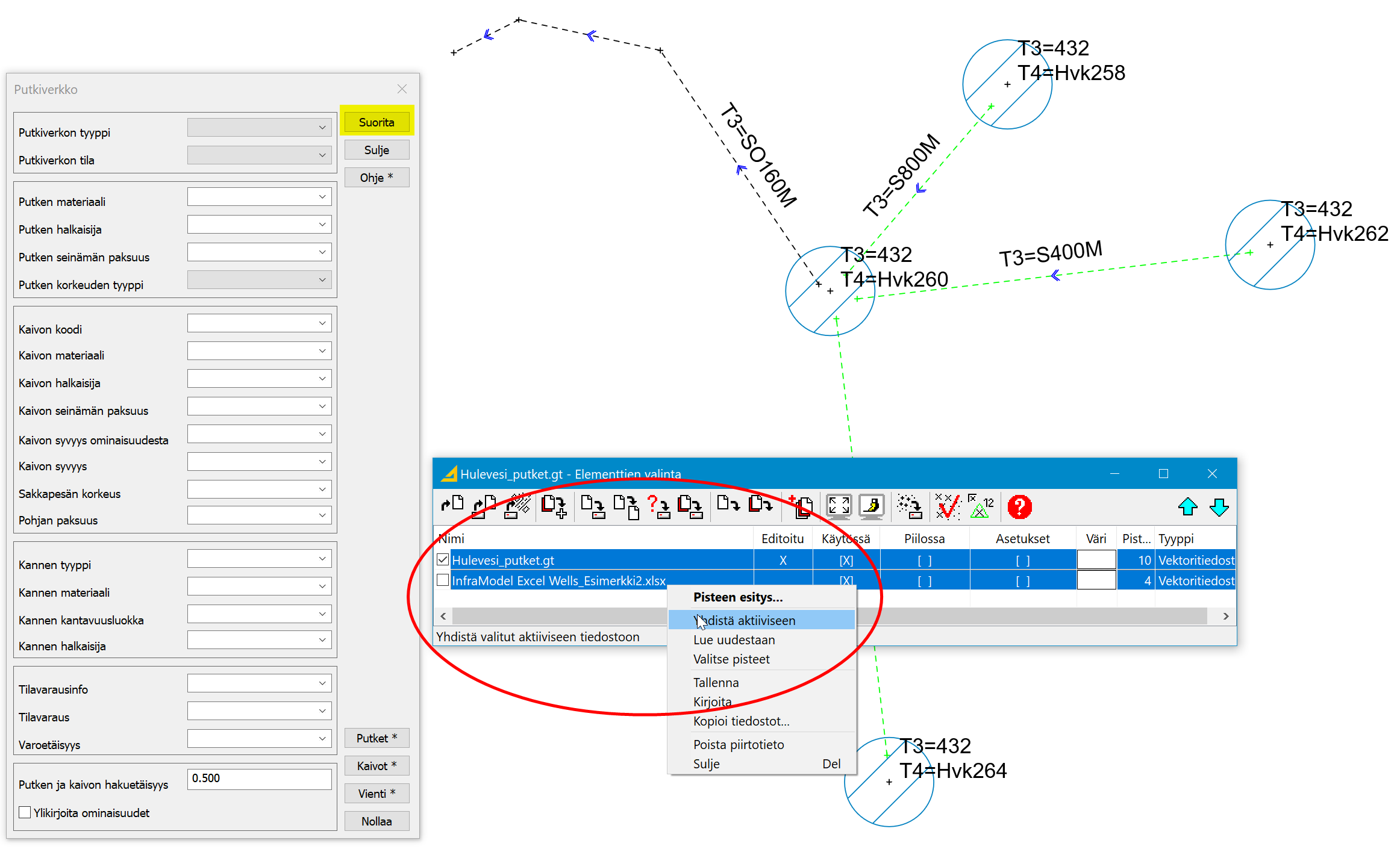Viewport: 1400px width, 852px height.
Task: Choose Kopioi tiedostot... menu entry
Action: tap(741, 721)
